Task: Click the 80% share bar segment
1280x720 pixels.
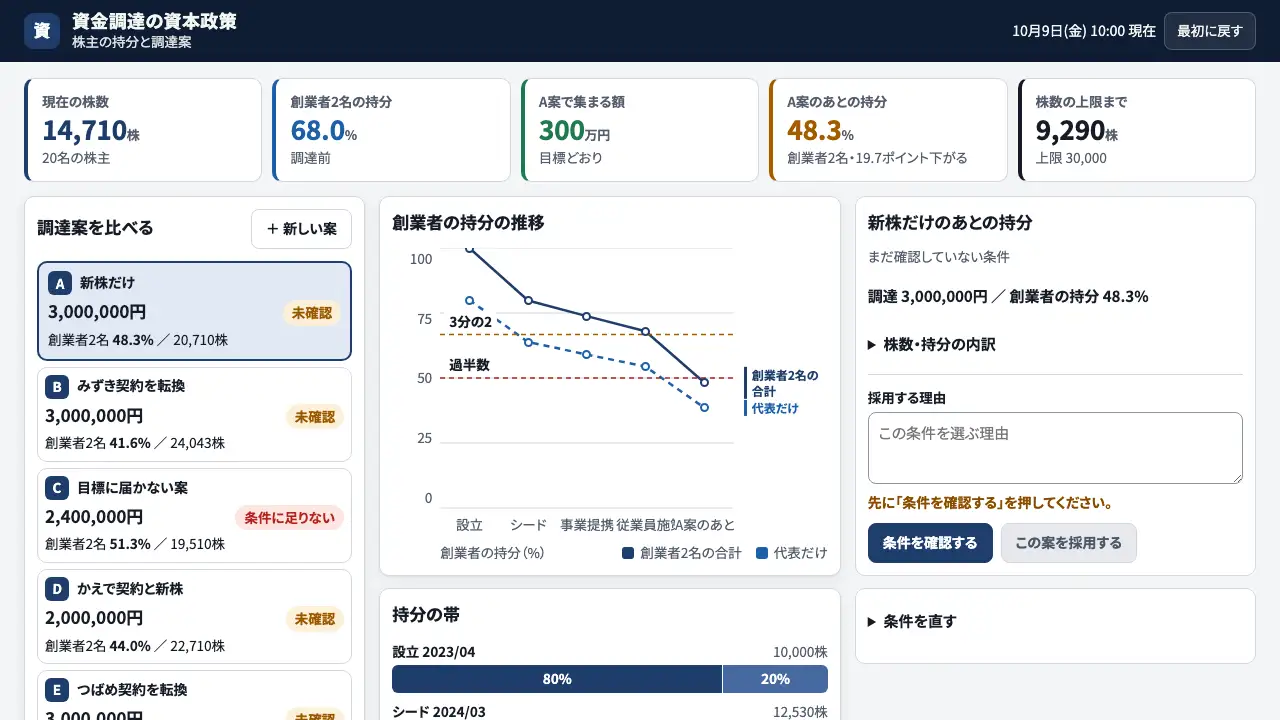Action: 557,679
